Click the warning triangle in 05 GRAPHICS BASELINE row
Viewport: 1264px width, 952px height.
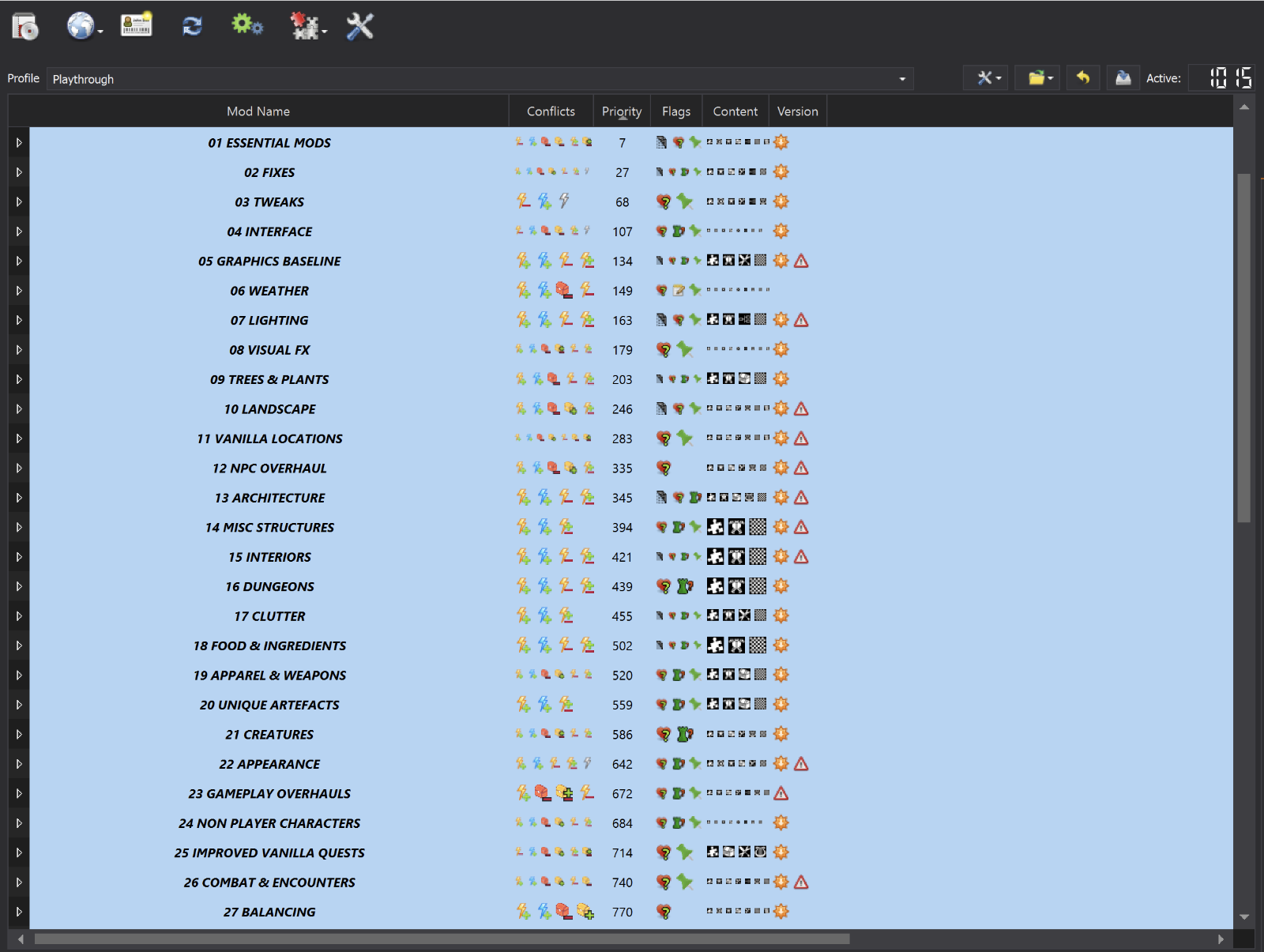click(x=801, y=261)
